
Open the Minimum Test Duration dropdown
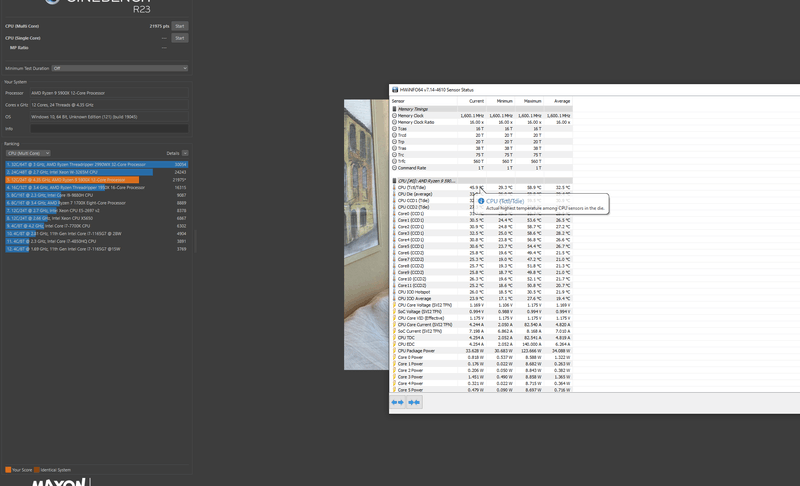[120, 68]
